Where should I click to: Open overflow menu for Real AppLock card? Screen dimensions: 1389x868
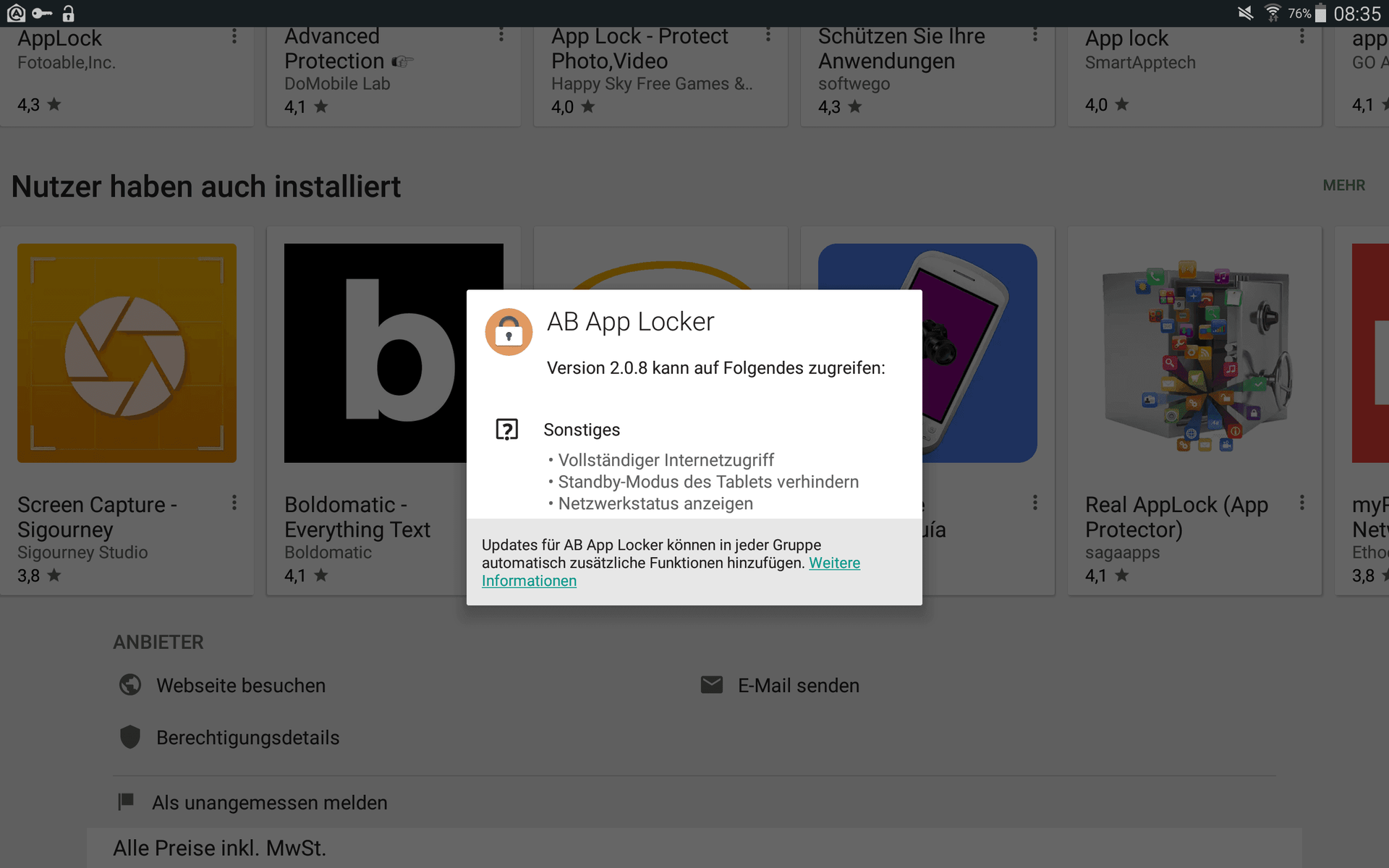tap(1301, 503)
